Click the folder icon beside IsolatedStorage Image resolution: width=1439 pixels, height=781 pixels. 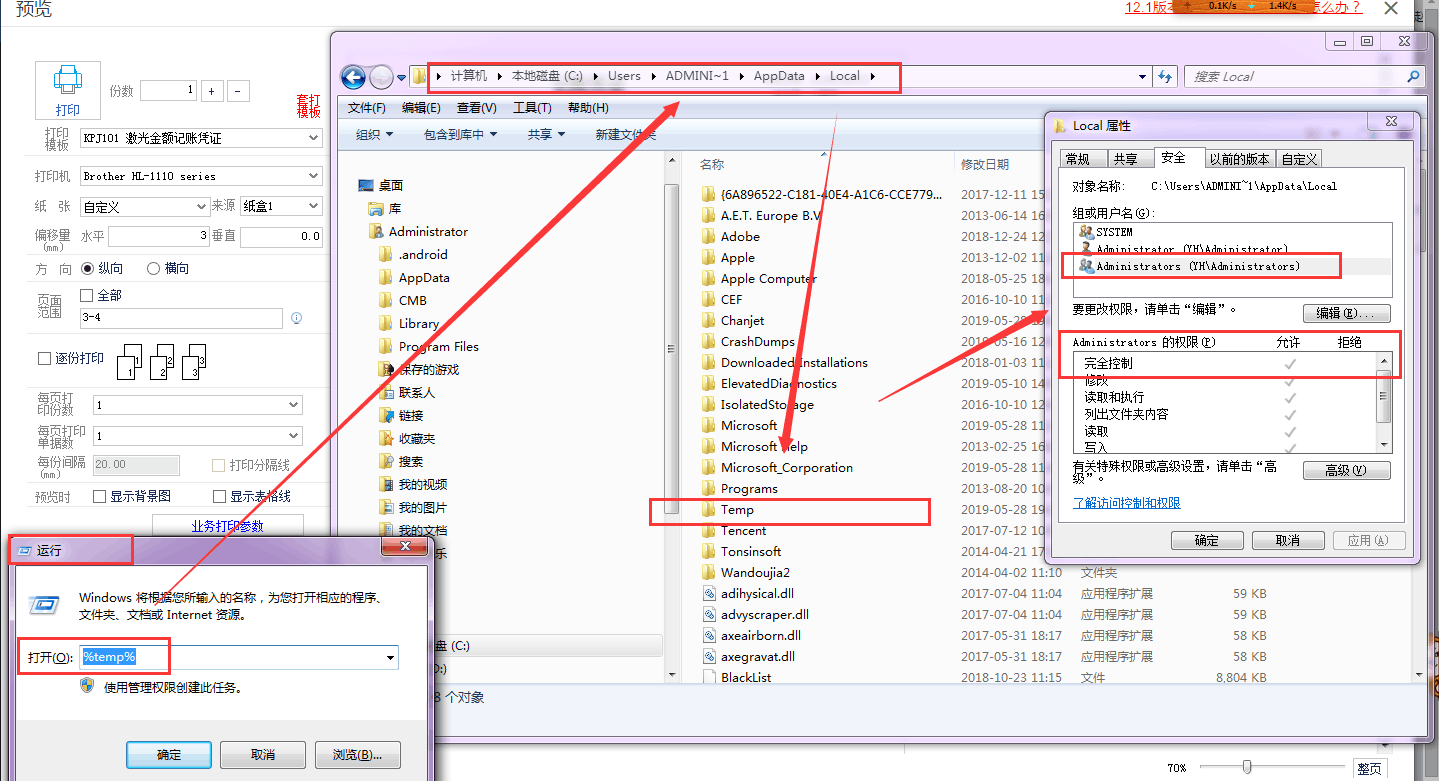pos(708,405)
